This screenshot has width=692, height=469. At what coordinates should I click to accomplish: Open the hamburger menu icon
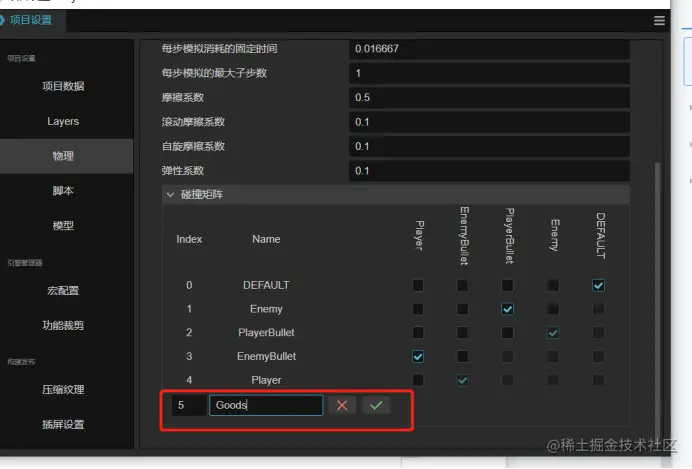pos(659,20)
